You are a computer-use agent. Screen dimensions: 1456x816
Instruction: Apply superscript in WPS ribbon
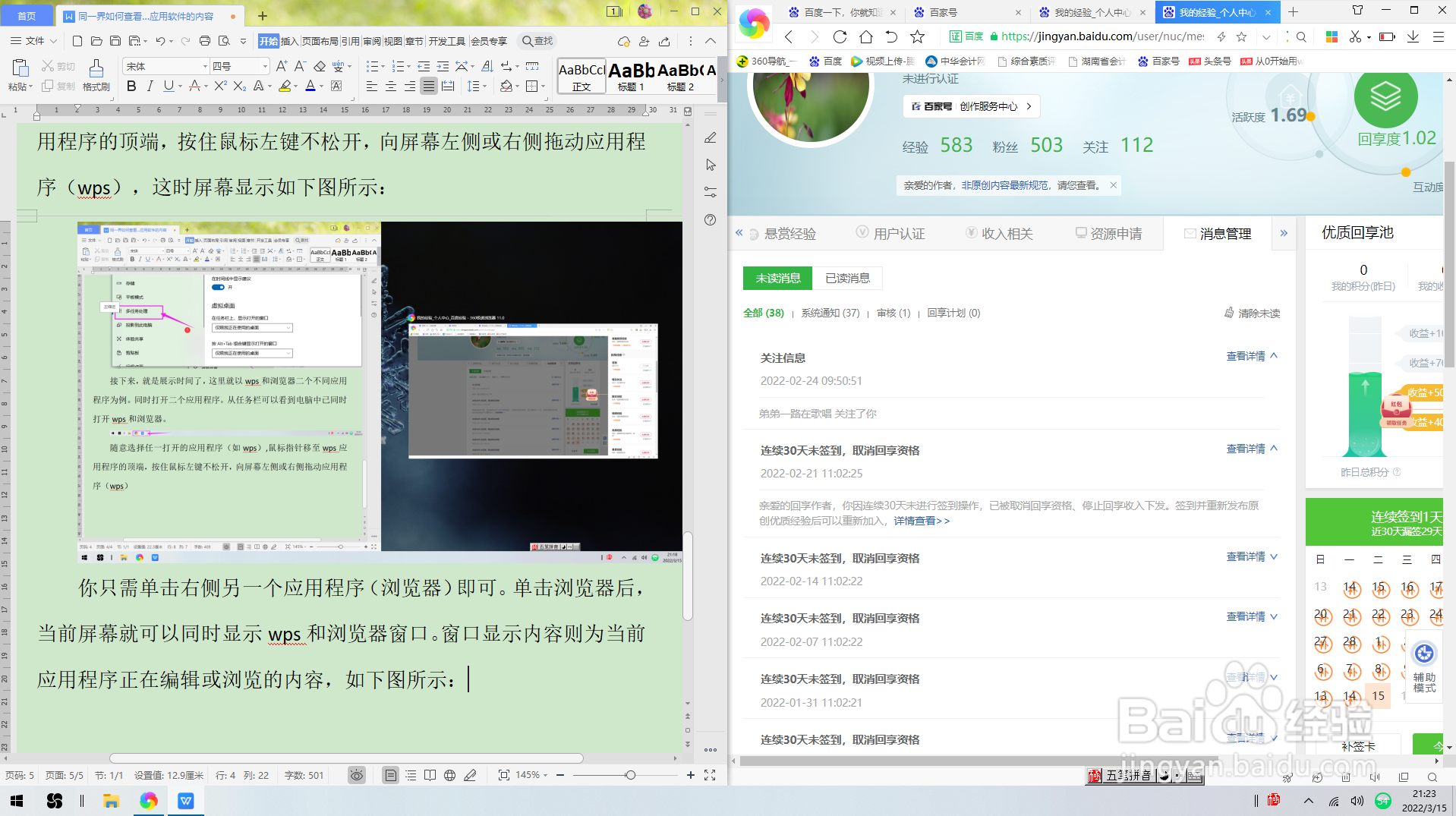pos(220,87)
